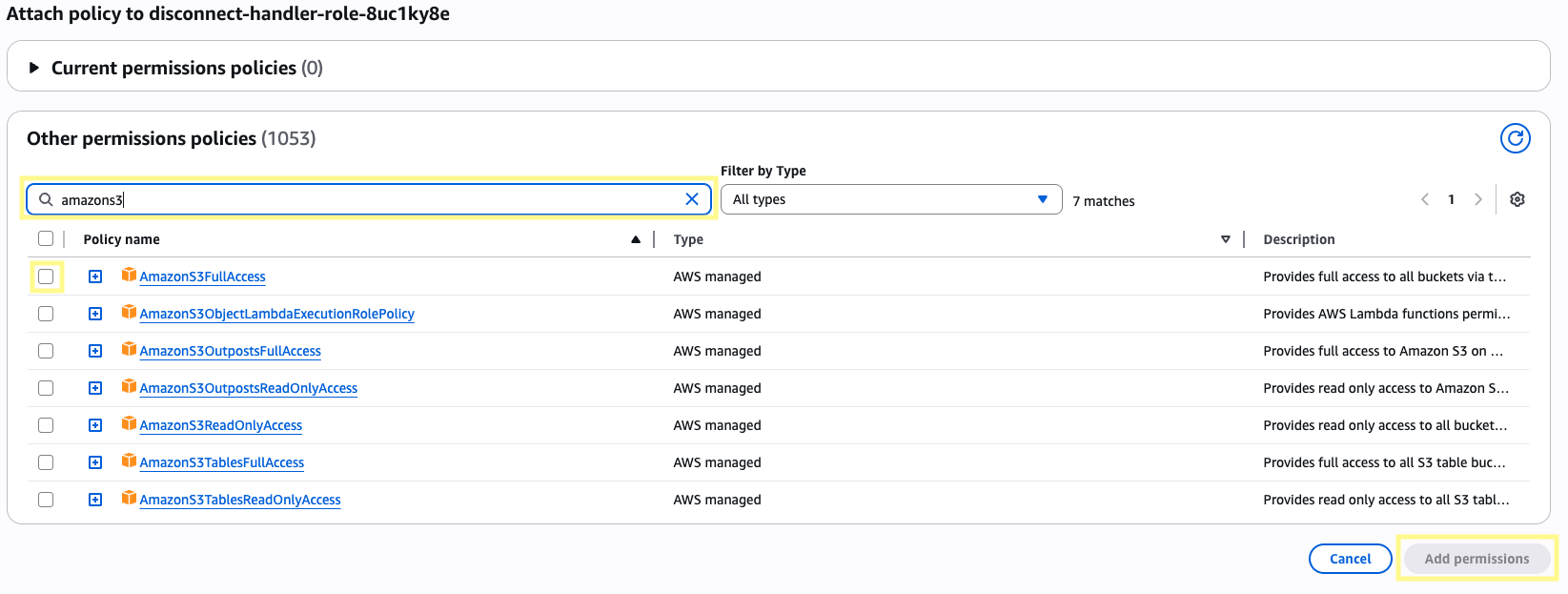The width and height of the screenshot is (1568, 594).
Task: Open the Filter by Type dropdown
Action: tap(890, 199)
